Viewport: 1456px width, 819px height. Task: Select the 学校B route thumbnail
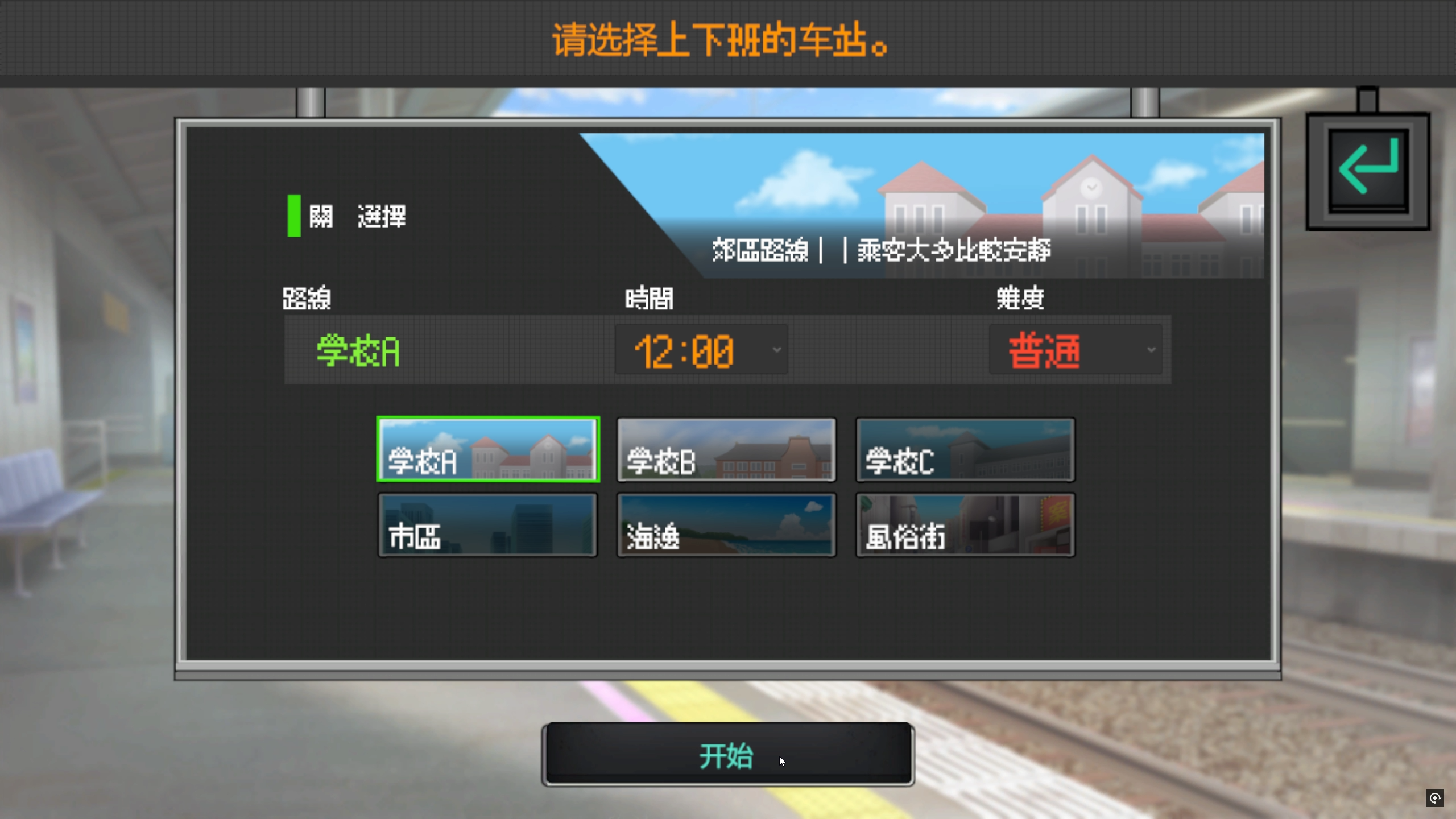(x=726, y=449)
